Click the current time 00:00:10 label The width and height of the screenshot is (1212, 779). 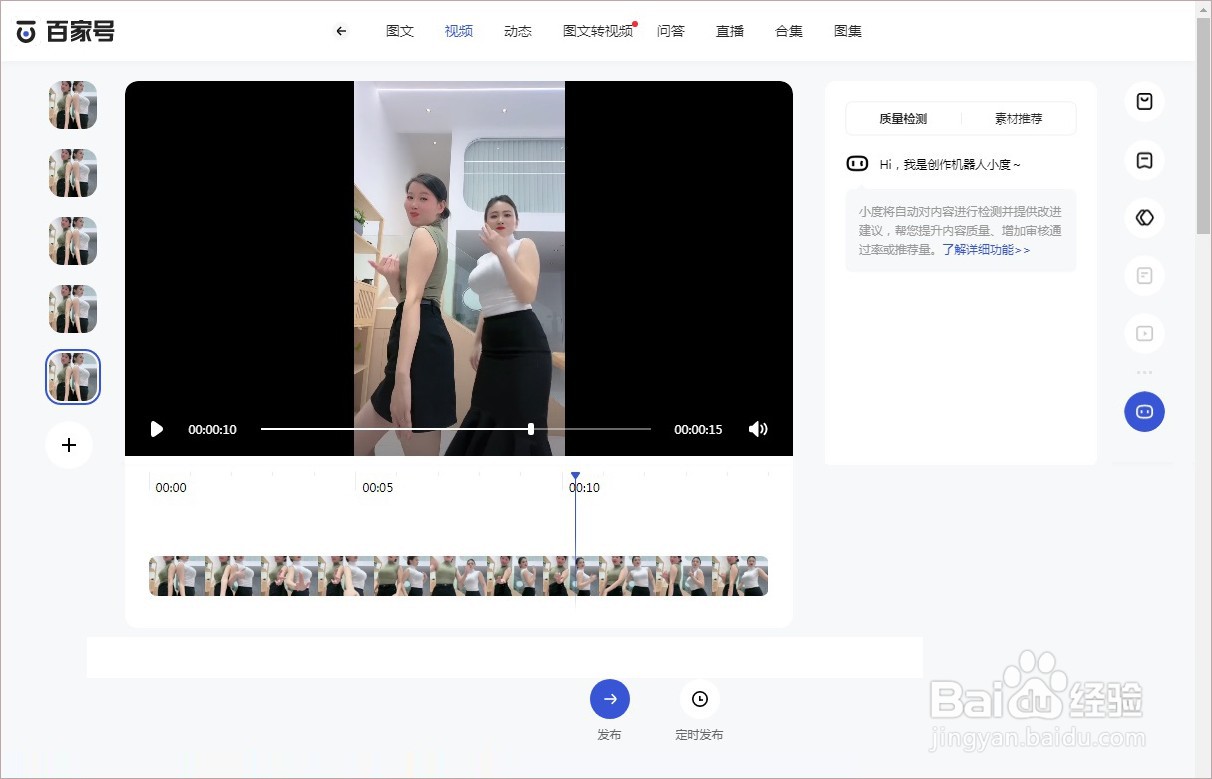(x=212, y=430)
